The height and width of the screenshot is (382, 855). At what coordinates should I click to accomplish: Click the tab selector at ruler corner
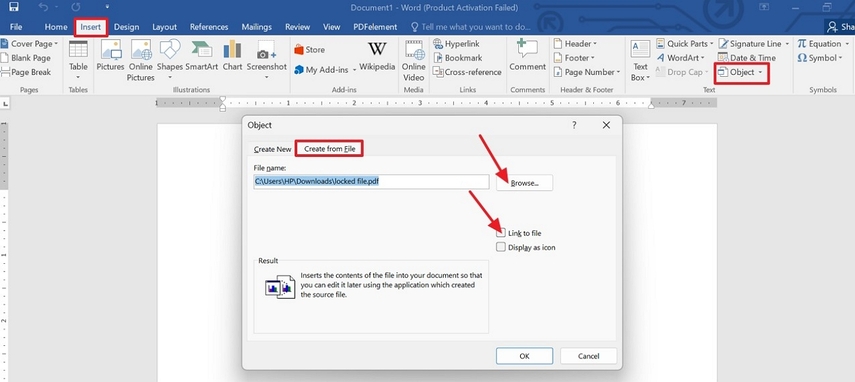[5, 103]
